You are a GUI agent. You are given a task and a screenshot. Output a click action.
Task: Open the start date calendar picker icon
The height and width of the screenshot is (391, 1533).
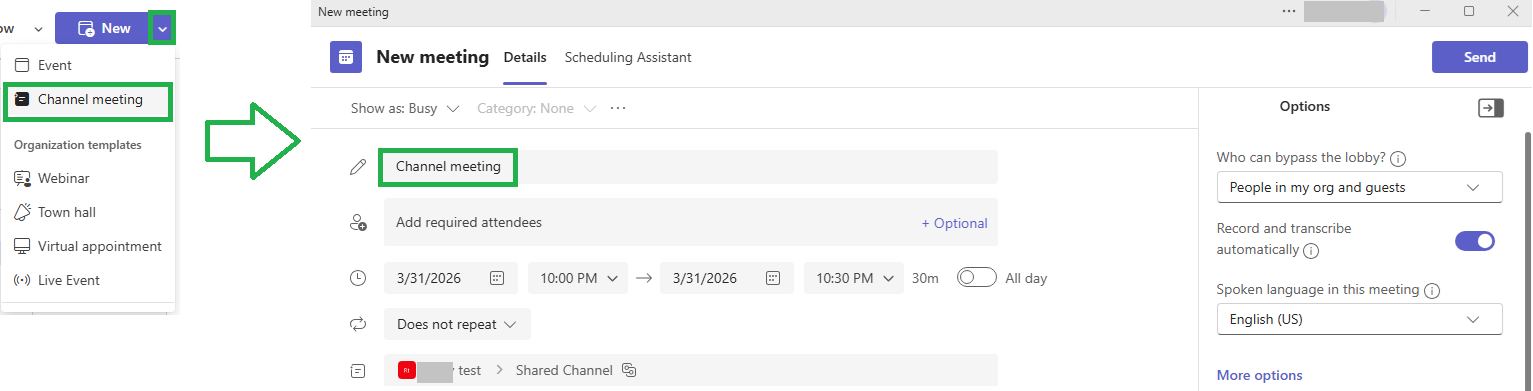tap(497, 278)
